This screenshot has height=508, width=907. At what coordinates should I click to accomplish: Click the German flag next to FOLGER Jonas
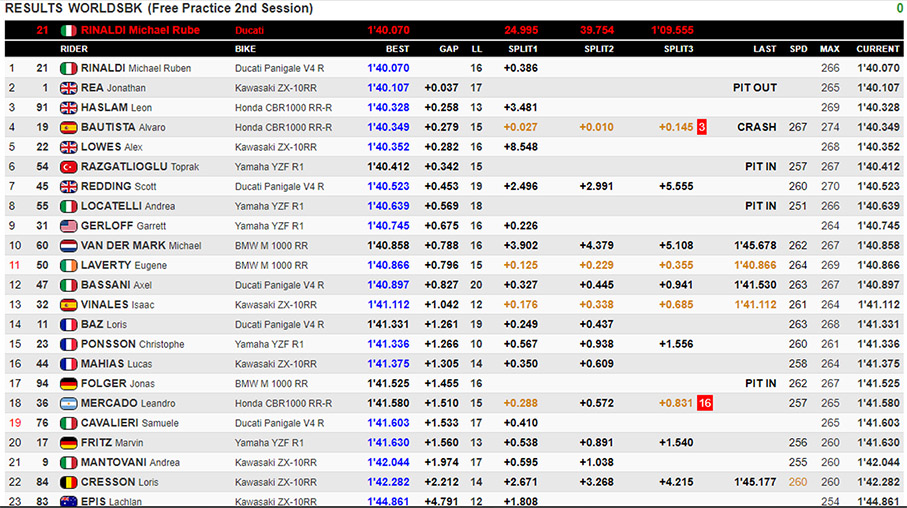[68, 384]
